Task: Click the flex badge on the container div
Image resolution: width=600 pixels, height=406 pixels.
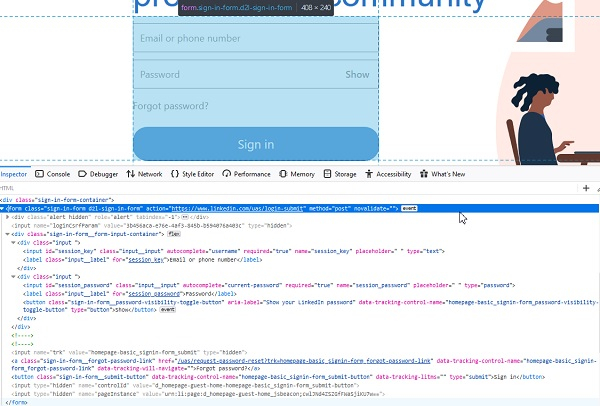Action: pos(174,234)
